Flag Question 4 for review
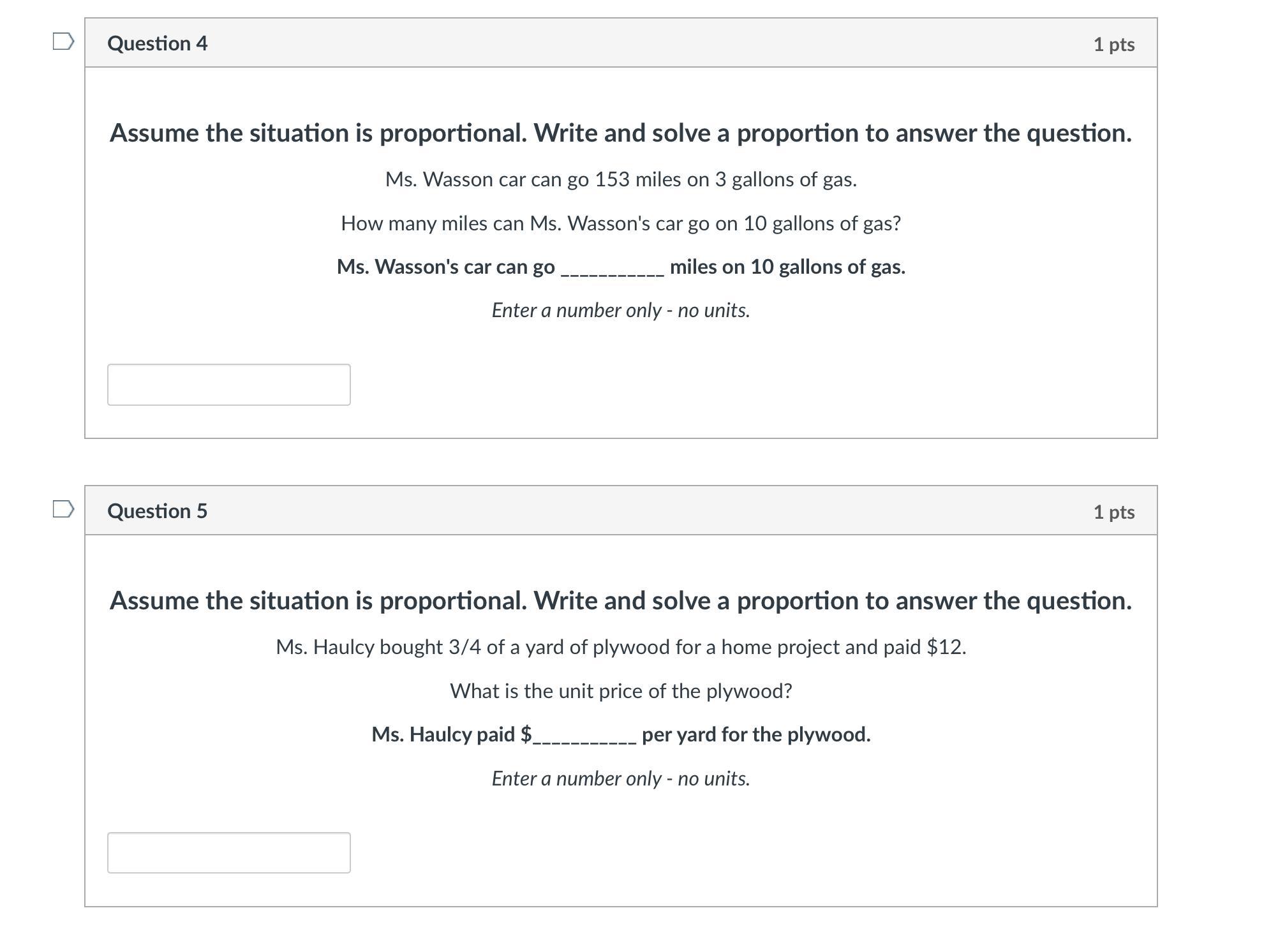The height and width of the screenshot is (952, 1271). [63, 41]
